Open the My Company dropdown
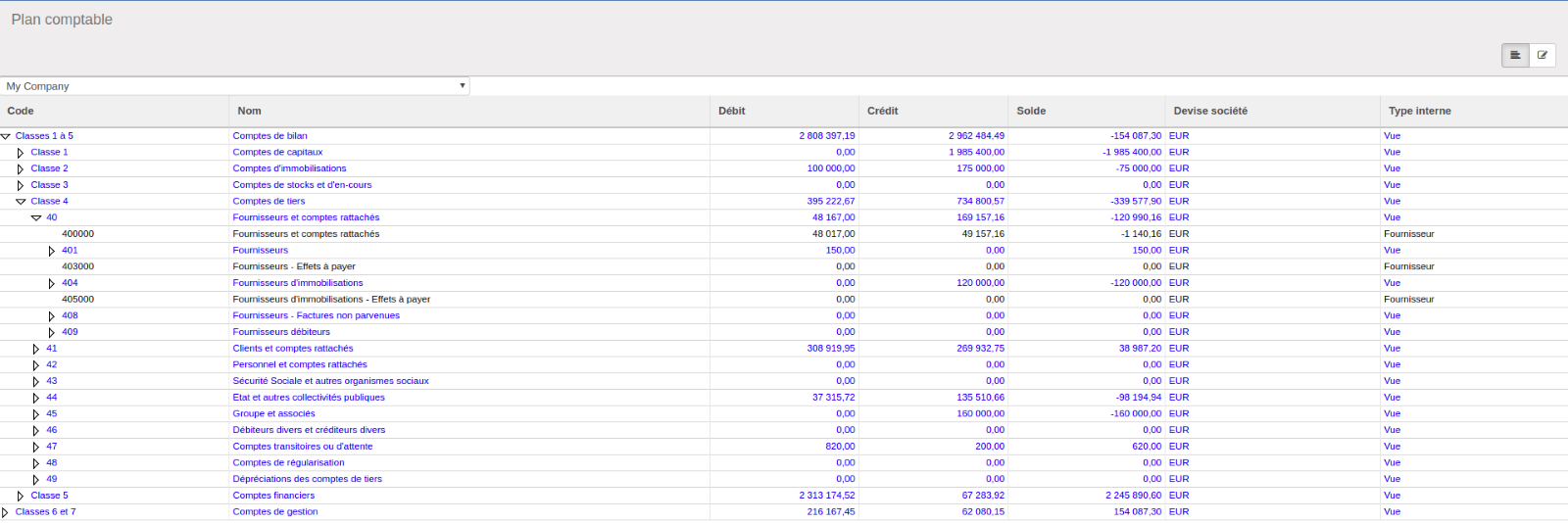The image size is (1568, 523). pos(235,86)
